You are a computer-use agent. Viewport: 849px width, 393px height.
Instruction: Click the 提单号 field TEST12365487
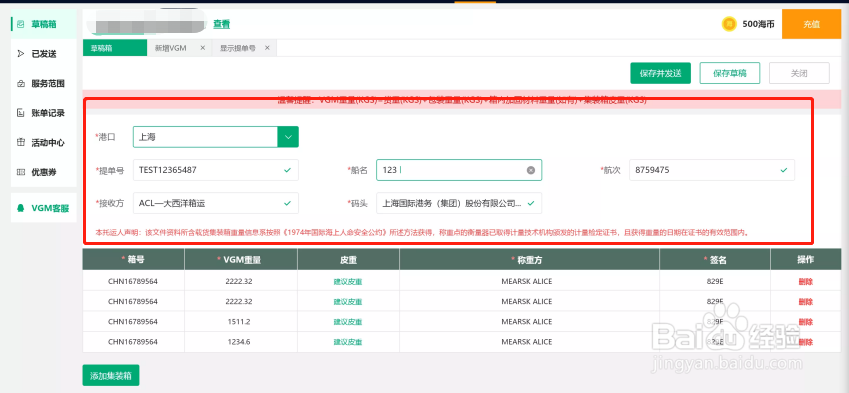pyautogui.click(x=215, y=170)
